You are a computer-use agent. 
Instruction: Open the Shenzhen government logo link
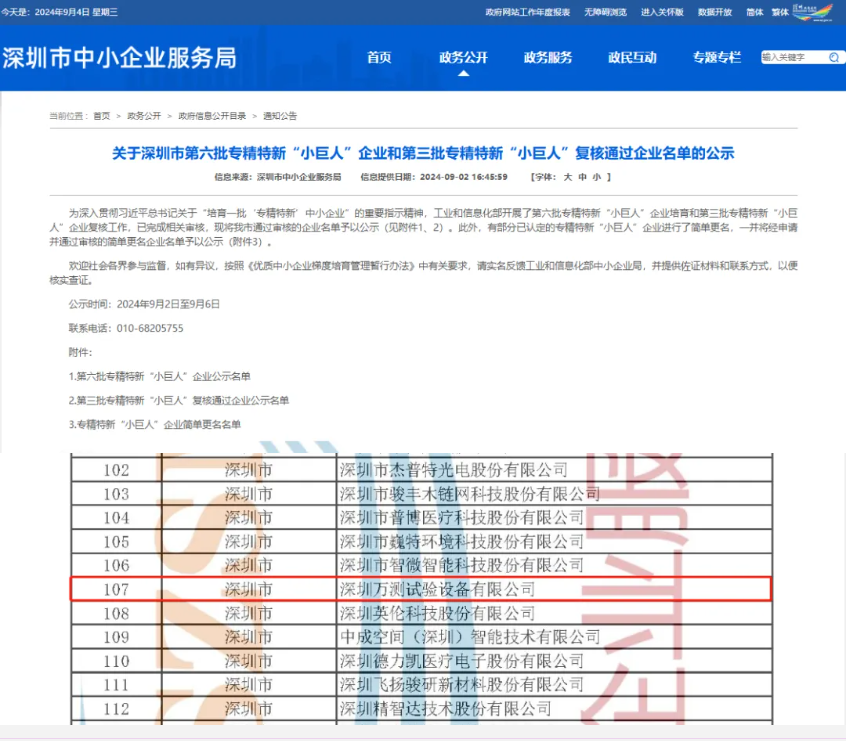(x=813, y=12)
